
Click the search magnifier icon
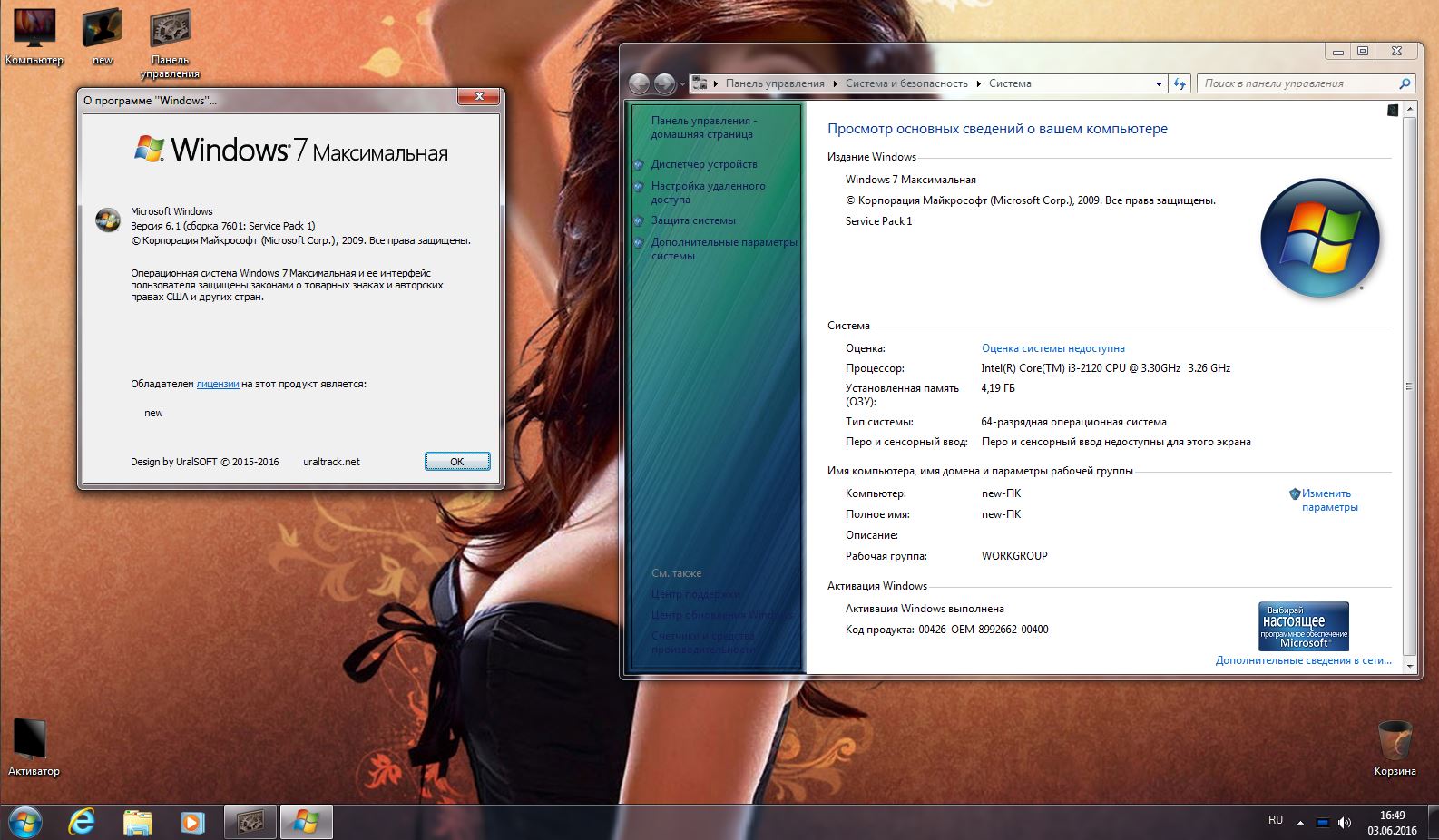pos(1405,83)
